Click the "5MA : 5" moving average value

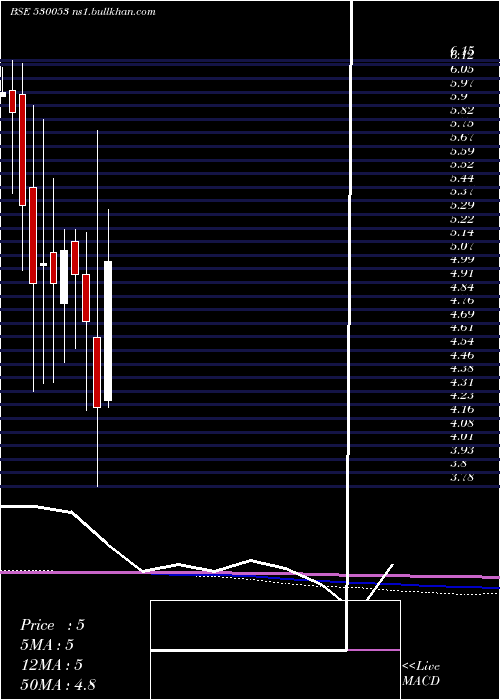coord(47,645)
